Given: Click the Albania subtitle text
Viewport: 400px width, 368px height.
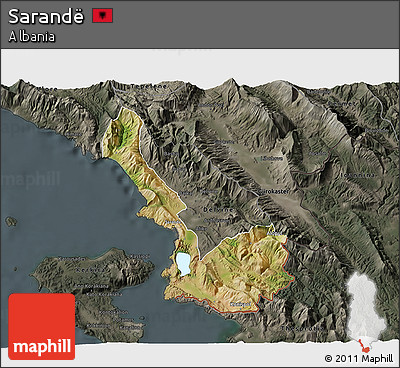Looking at the screenshot, I should click(32, 37).
